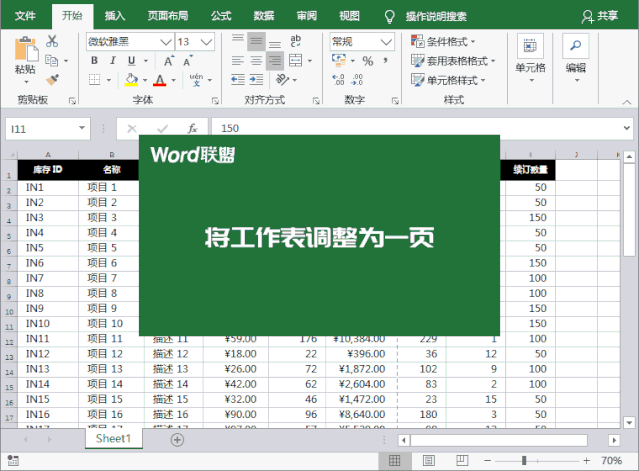Open the number format dropdown (常规)
The height and width of the screenshot is (471, 639).
click(x=386, y=42)
